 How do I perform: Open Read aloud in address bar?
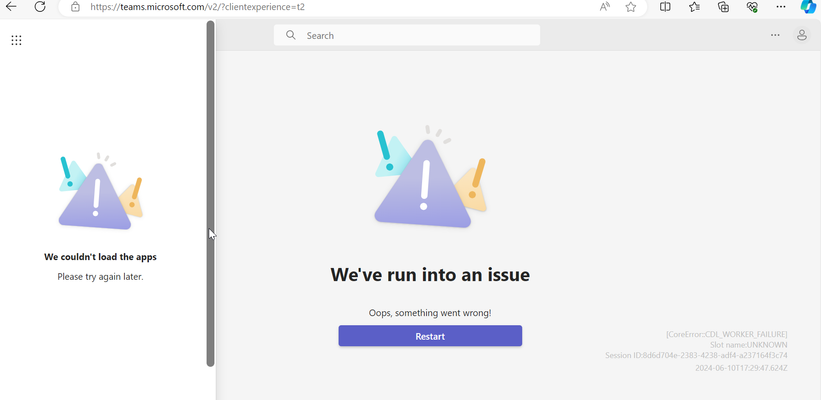[605, 7]
